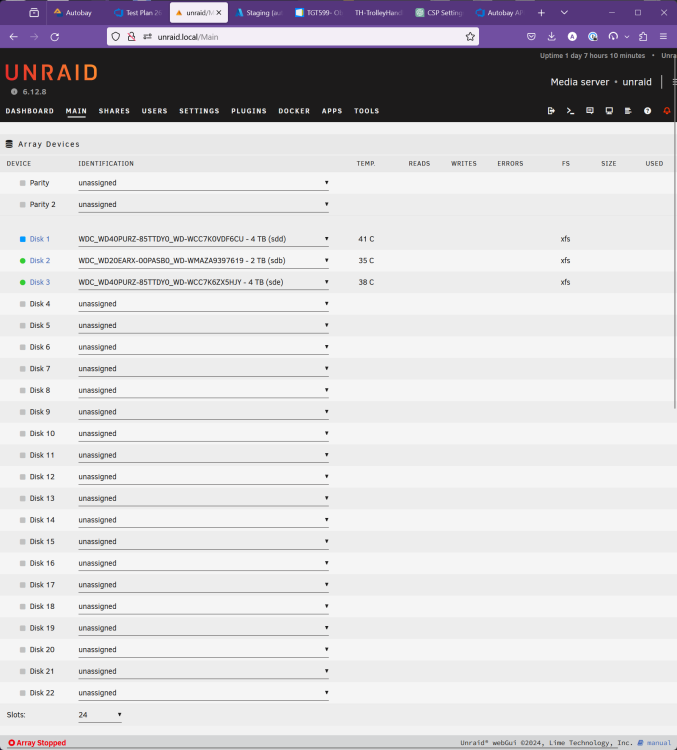Open the Tools menu
This screenshot has width=677, height=750.
pos(366,111)
